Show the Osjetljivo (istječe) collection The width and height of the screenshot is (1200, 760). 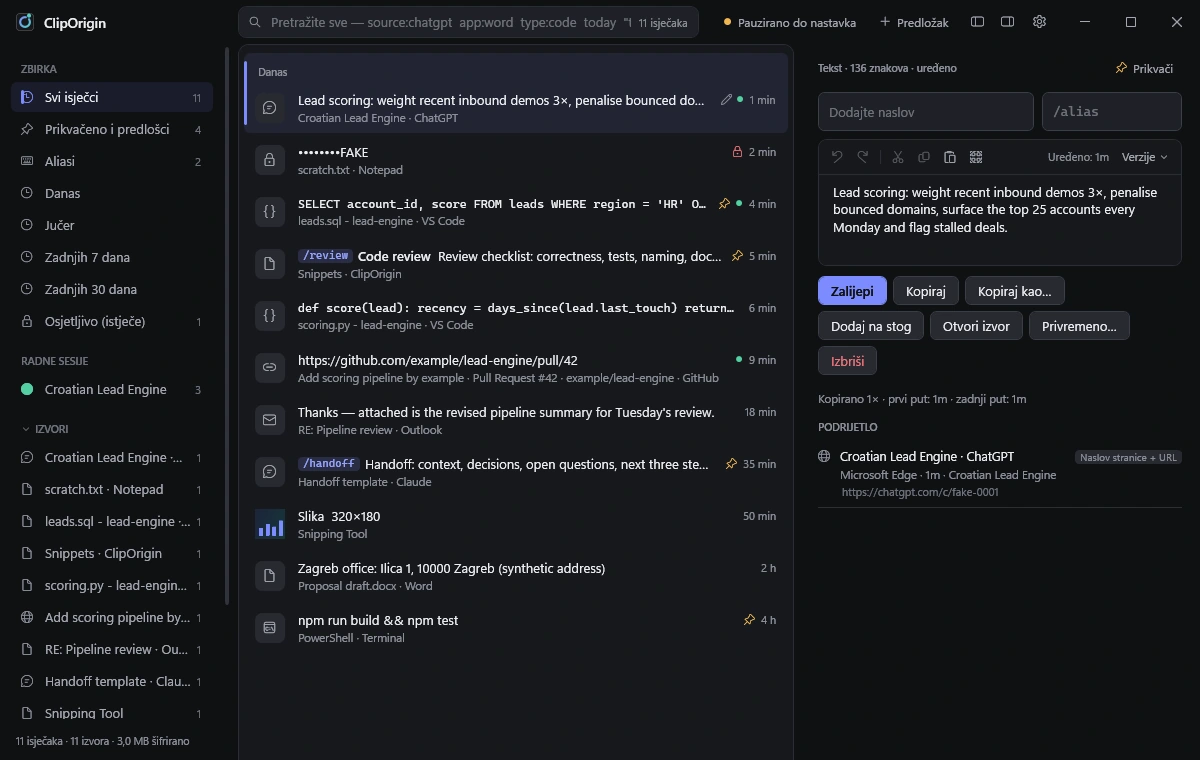pos(112,322)
